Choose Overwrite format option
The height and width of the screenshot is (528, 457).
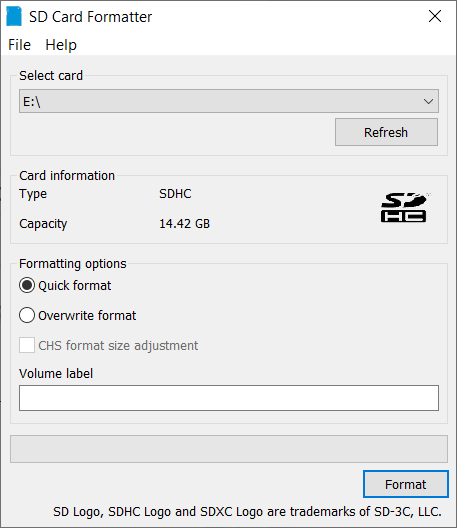(27, 316)
